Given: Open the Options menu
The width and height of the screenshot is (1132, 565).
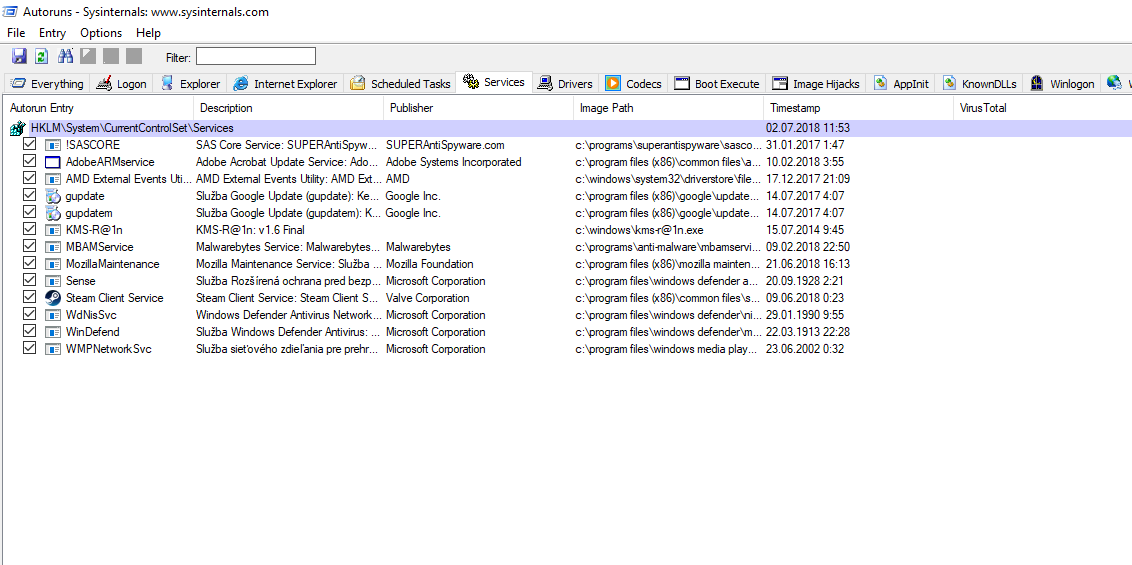Looking at the screenshot, I should (x=101, y=33).
